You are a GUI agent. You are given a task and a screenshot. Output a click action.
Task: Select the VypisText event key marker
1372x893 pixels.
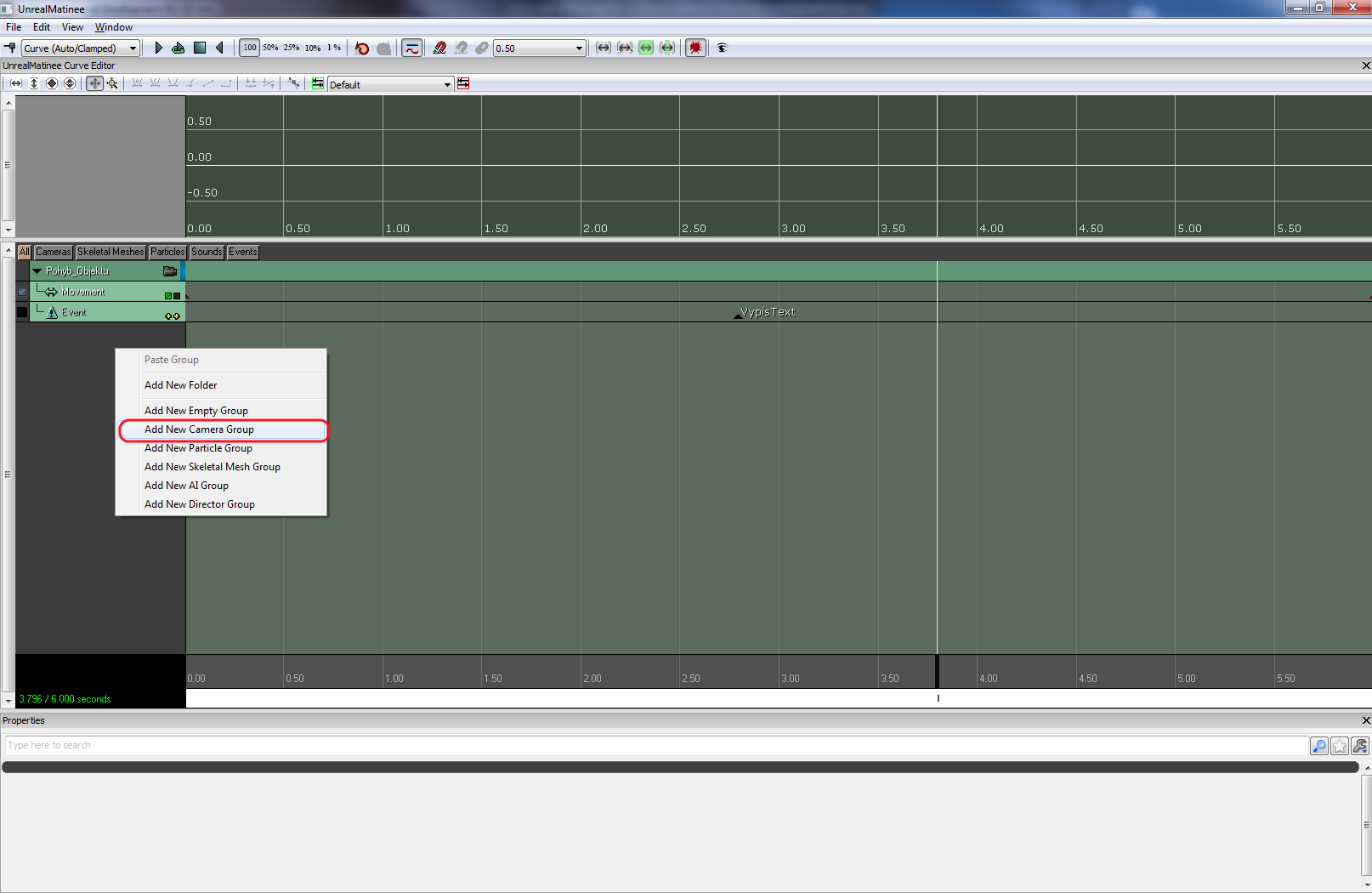(x=738, y=316)
